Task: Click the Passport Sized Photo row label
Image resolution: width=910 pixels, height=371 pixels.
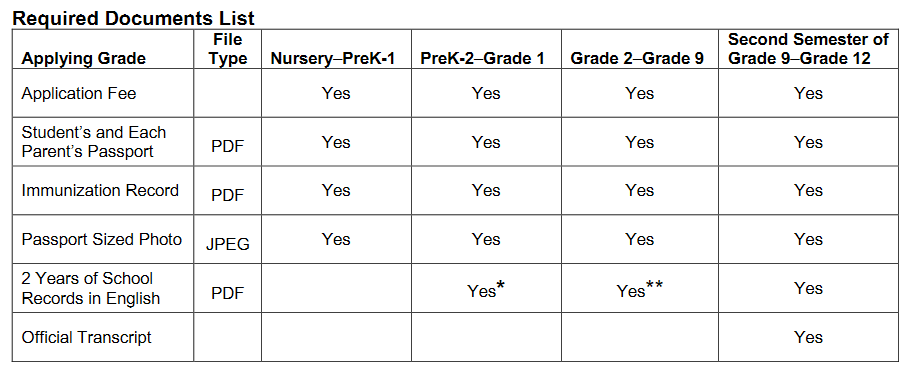Action: pos(102,239)
